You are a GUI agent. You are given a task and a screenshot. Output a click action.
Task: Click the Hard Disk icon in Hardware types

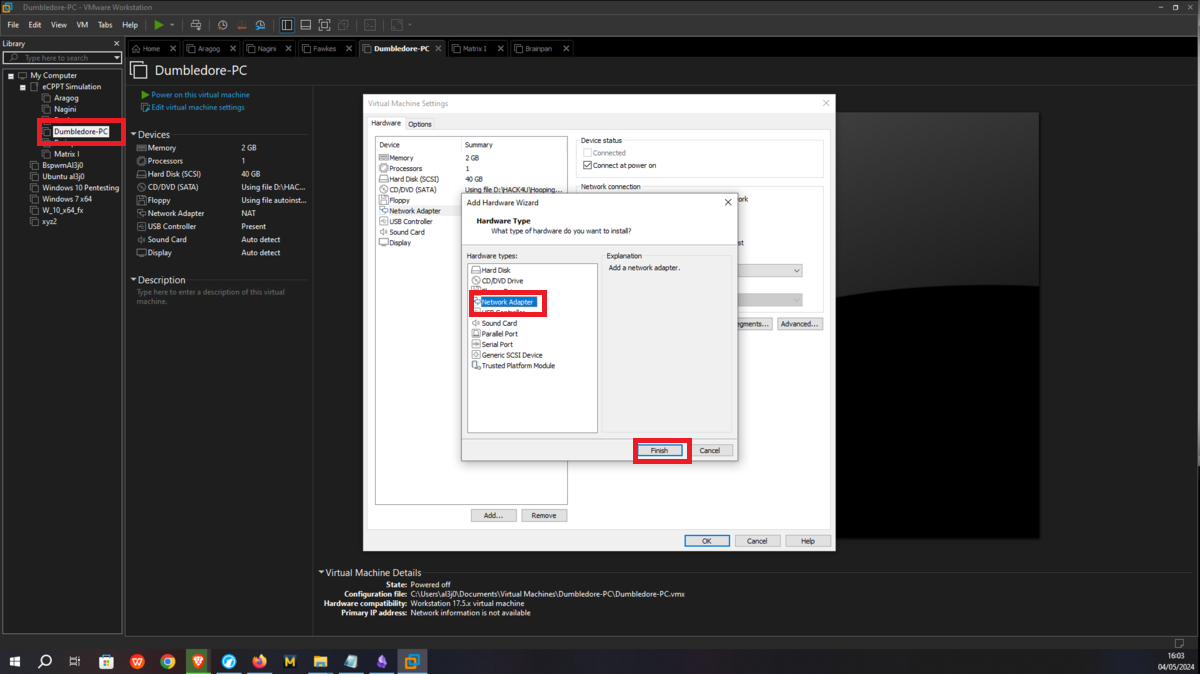[x=475, y=270]
